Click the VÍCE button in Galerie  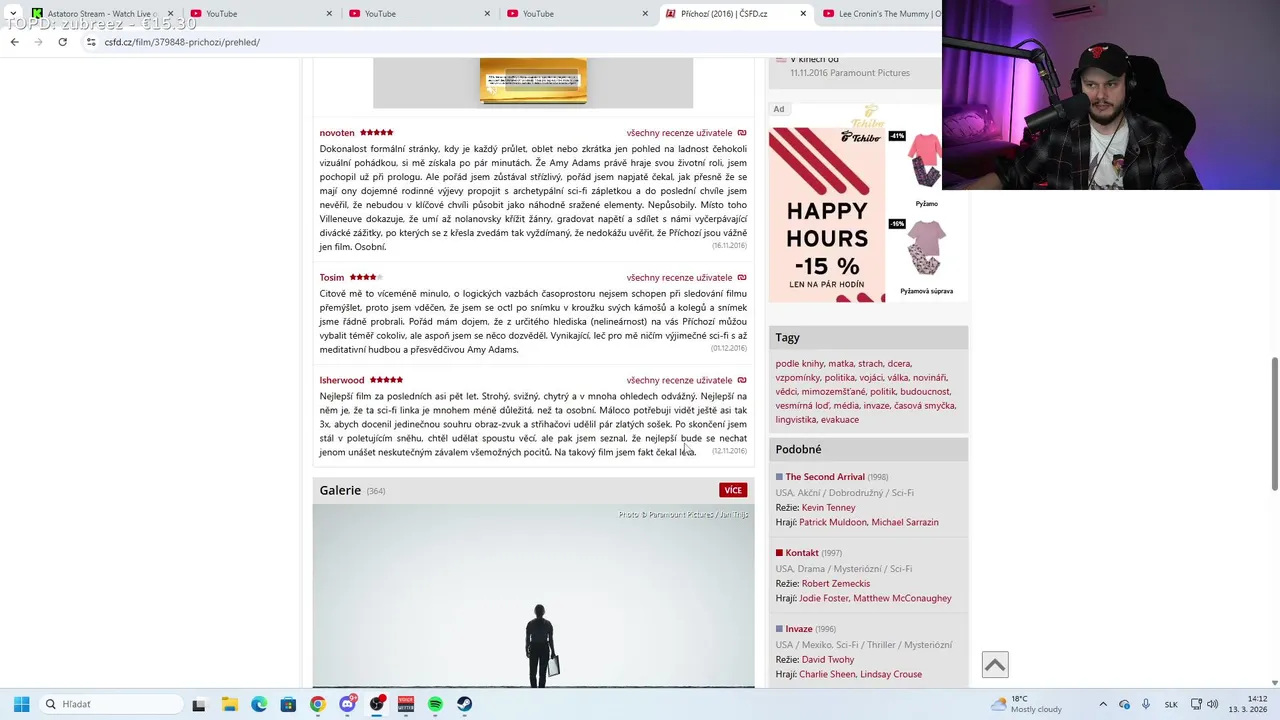(x=733, y=490)
